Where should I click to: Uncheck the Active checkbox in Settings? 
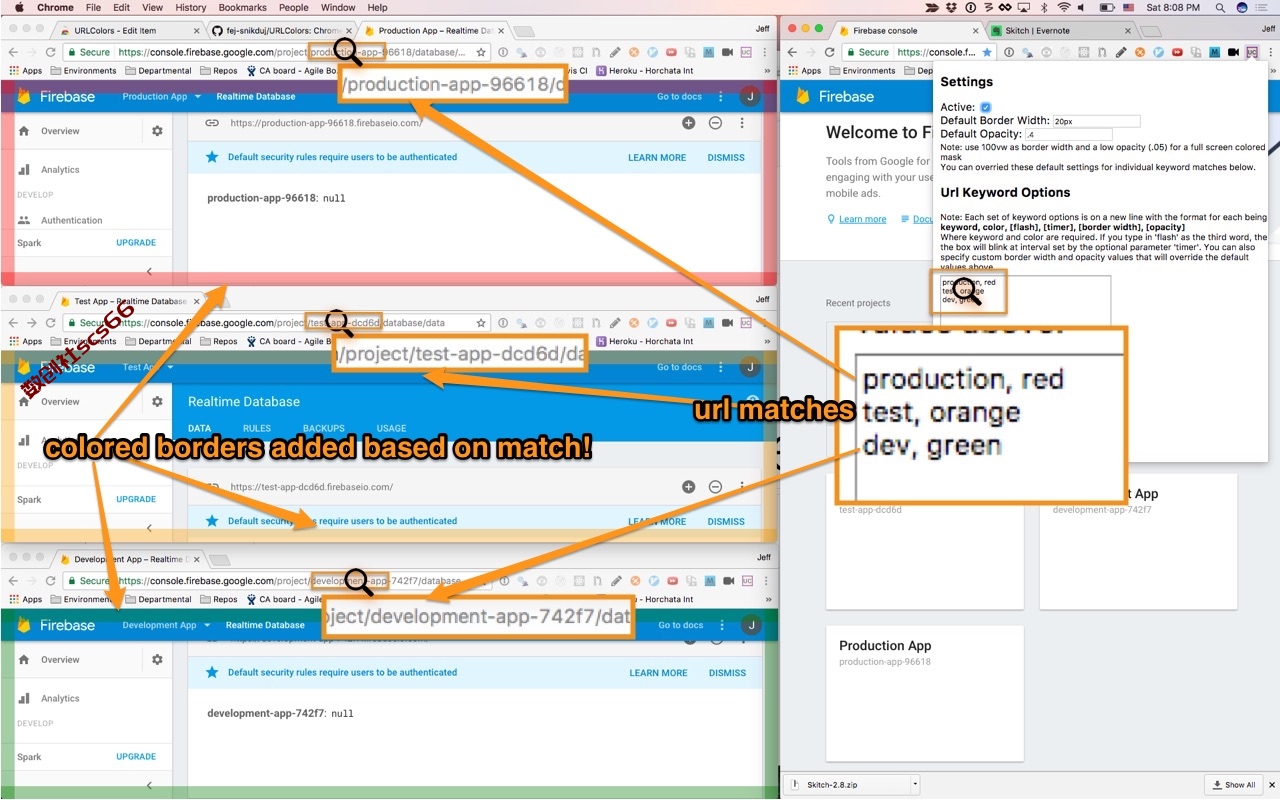[x=986, y=107]
